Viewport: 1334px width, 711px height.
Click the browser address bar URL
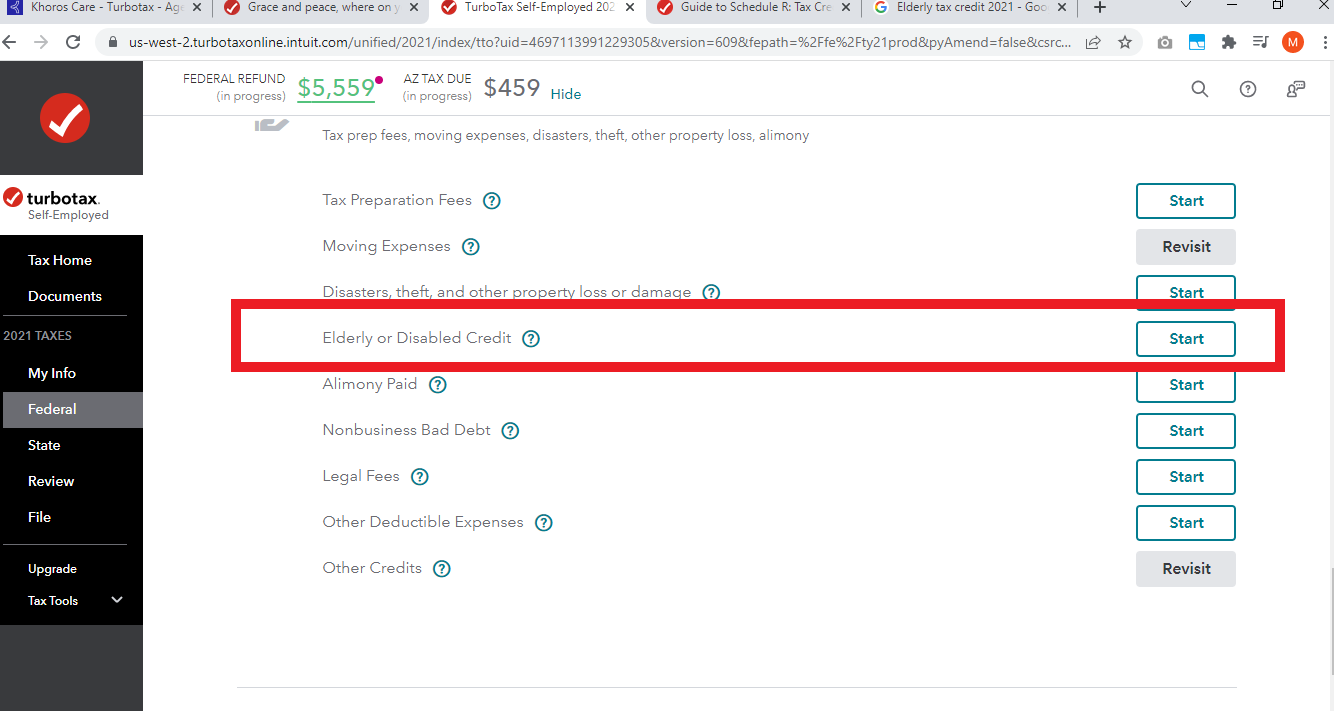(x=600, y=43)
